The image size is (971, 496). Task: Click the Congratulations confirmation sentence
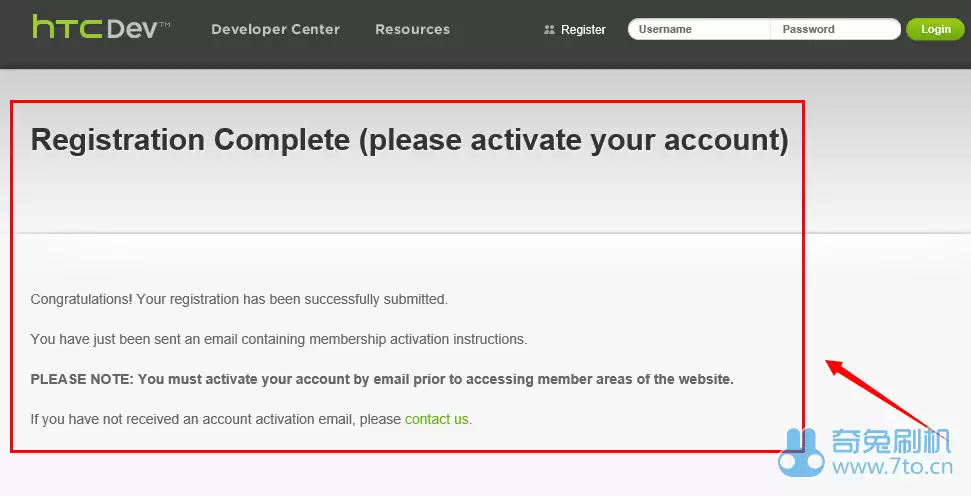click(239, 299)
